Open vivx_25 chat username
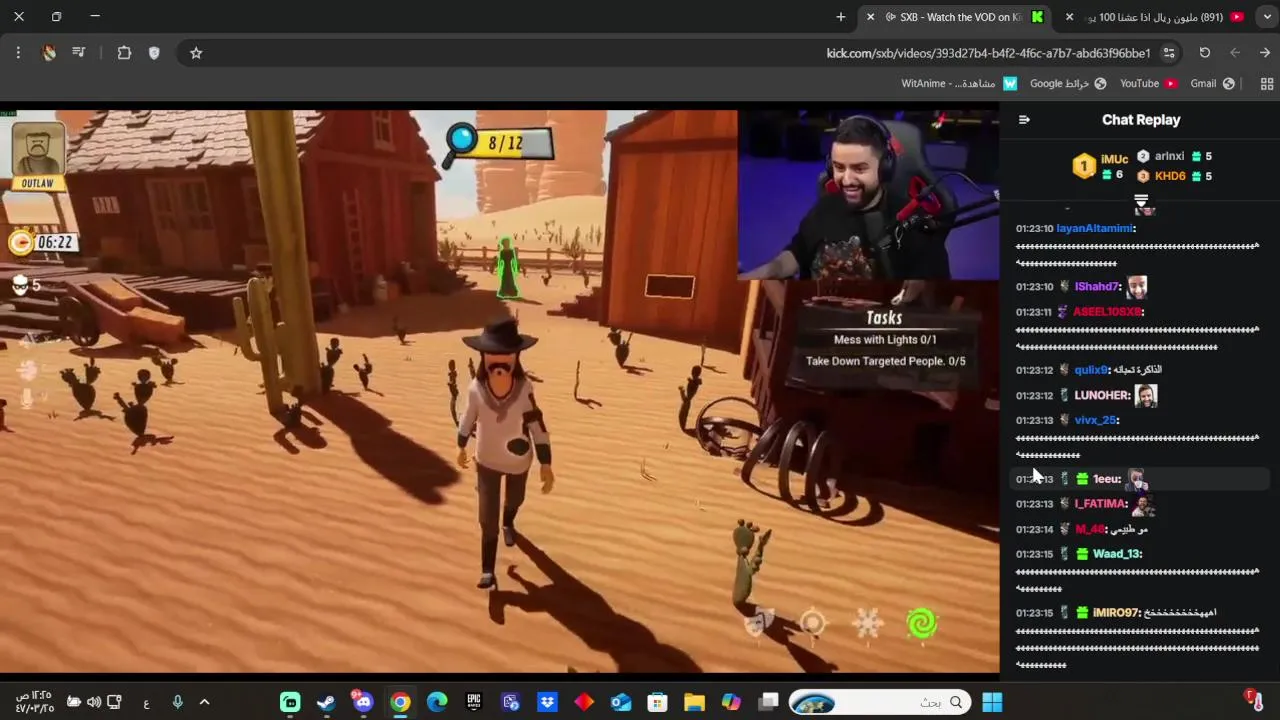Screen dimensions: 1280x720 coord(1095,420)
